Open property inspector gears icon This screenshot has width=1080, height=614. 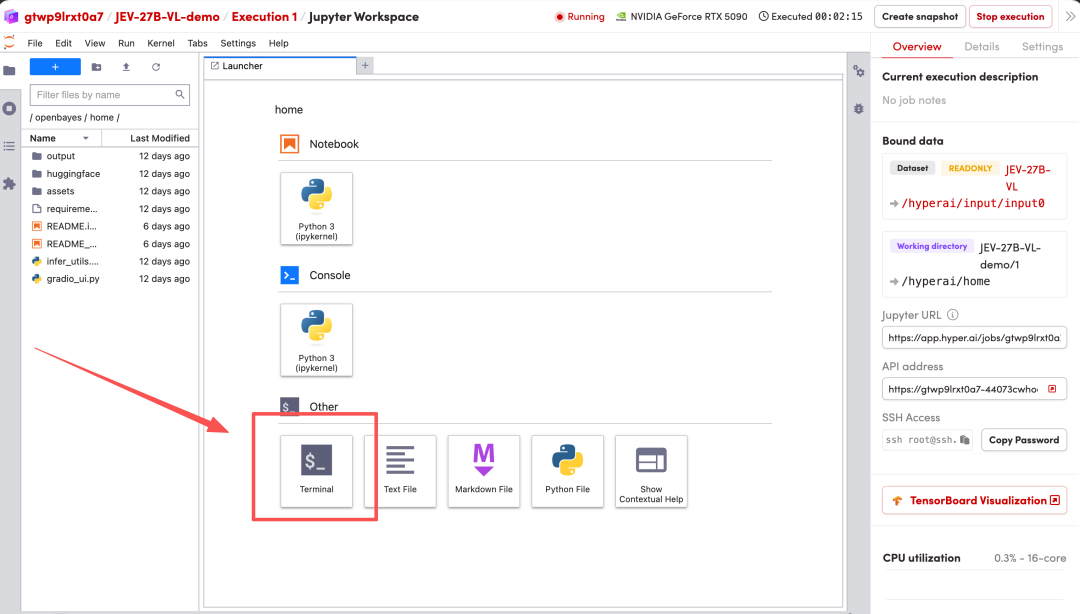(x=858, y=71)
